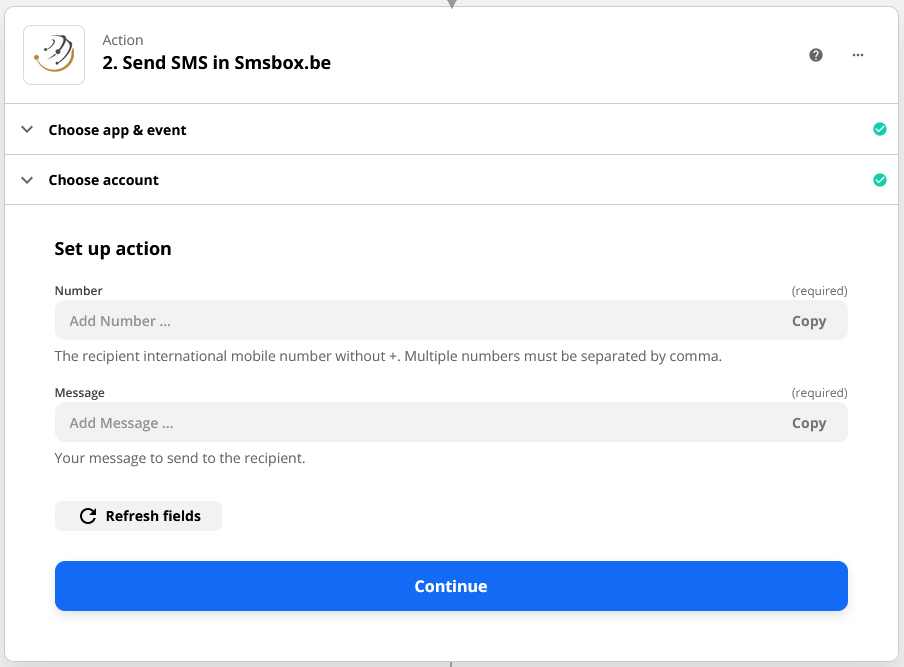
Task: Click the refresh arrow icon in Refresh fields
Action: [89, 516]
